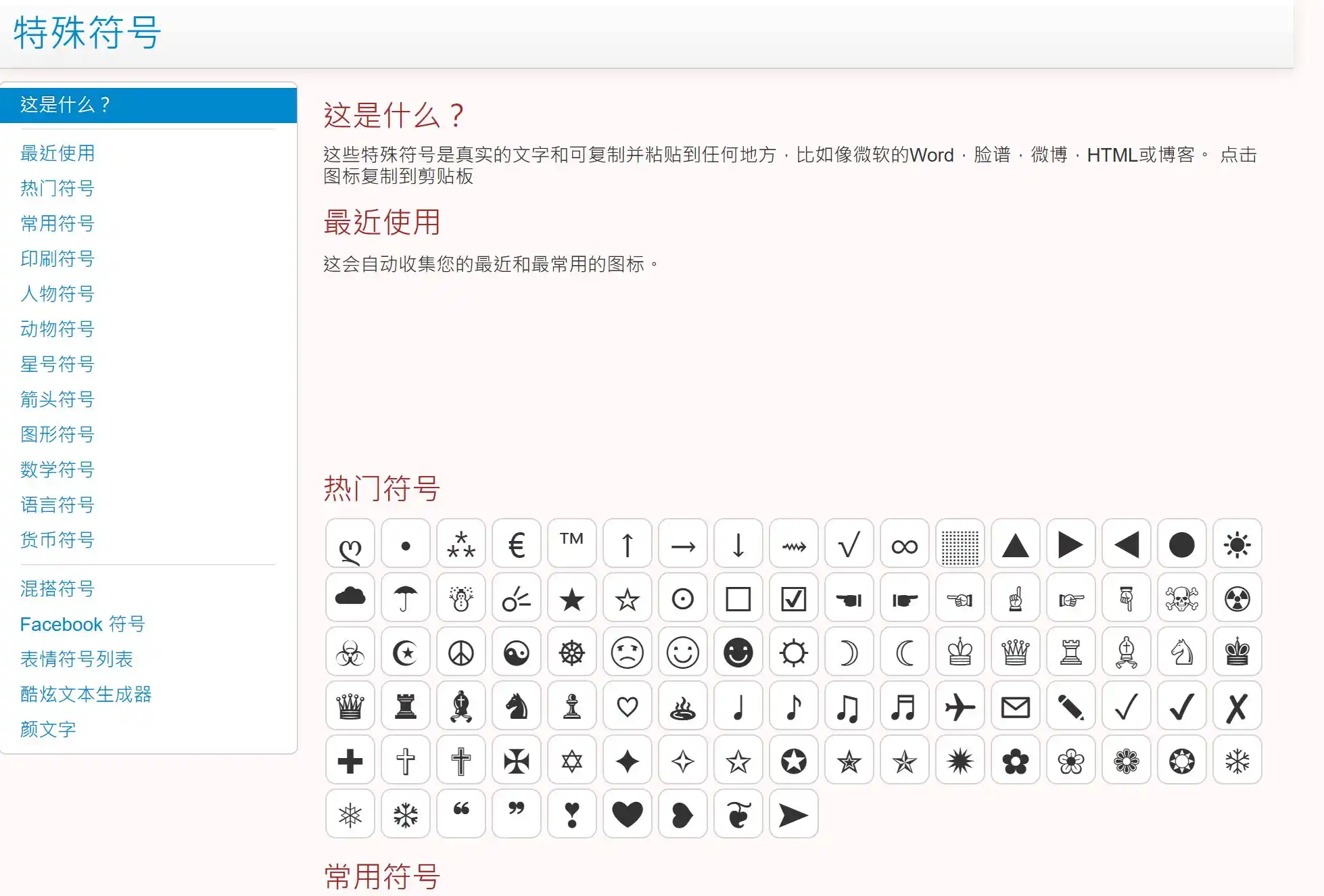1324x896 pixels.
Task: Copy the solid black heart symbol
Action: click(628, 814)
